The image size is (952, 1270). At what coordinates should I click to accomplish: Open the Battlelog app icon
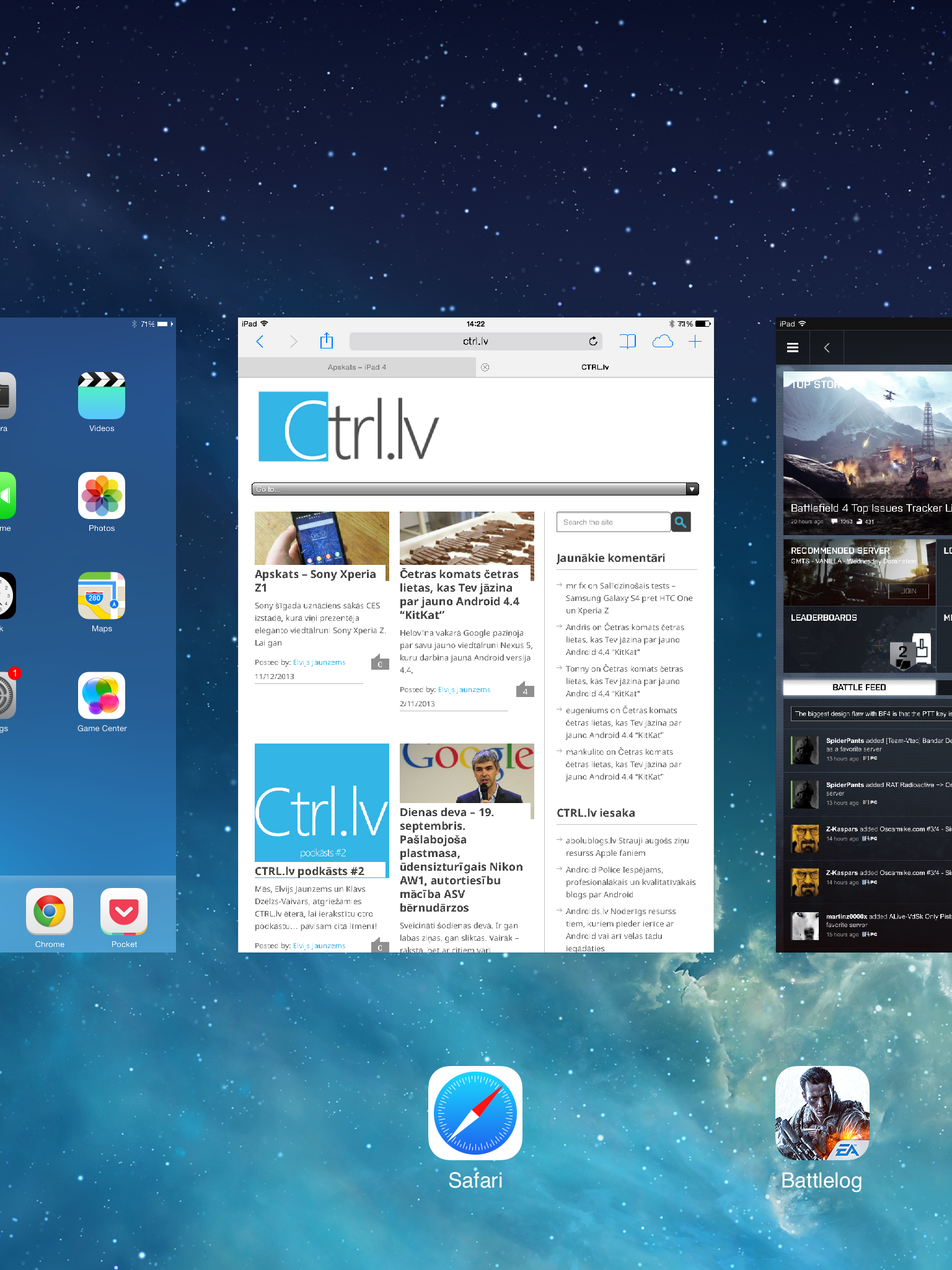(822, 1112)
